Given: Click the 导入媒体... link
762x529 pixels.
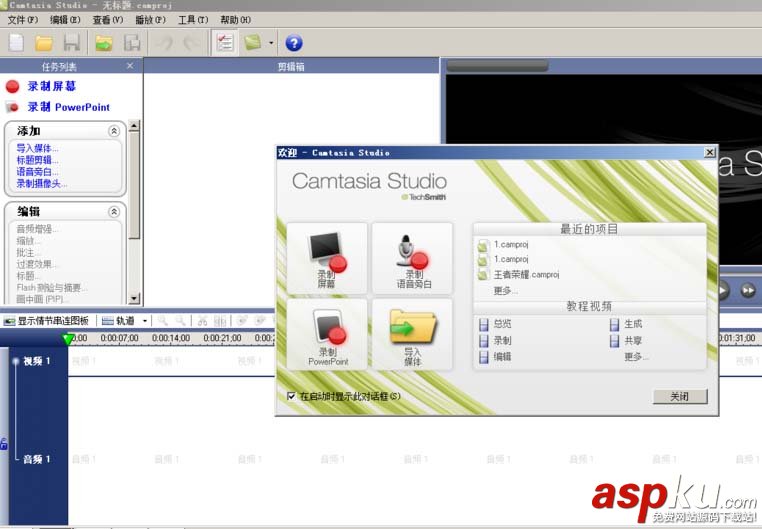Looking at the screenshot, I should click(x=37, y=148).
